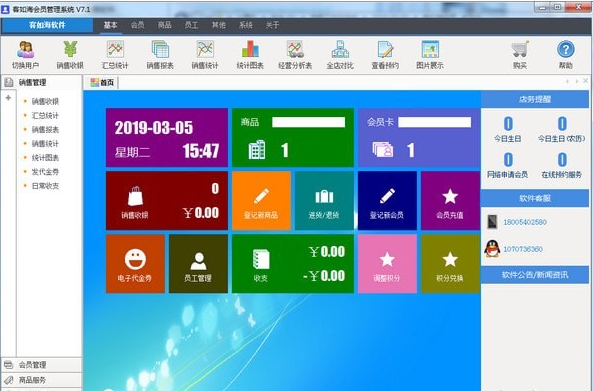593x391 pixels.
Task: Click the QQ penguin icon
Action: (492, 249)
